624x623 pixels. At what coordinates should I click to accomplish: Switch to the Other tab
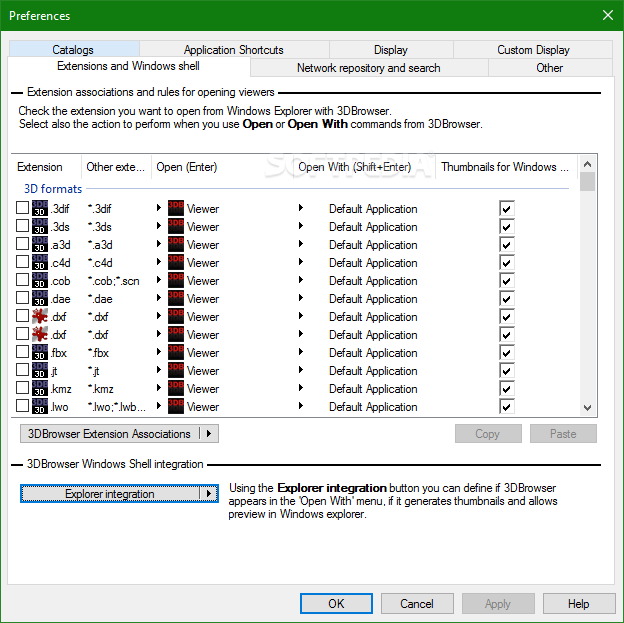pos(550,68)
